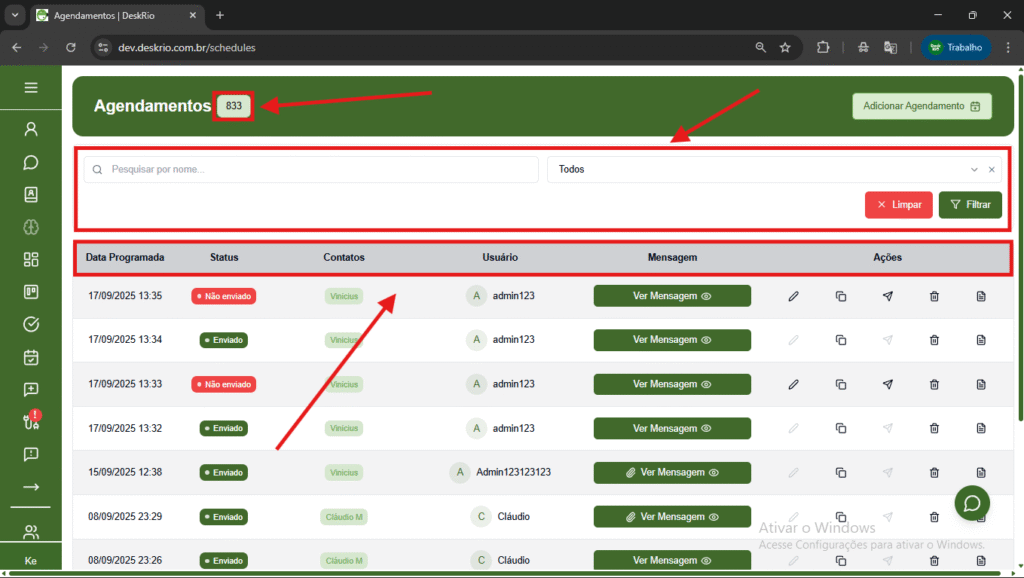Click the sidebar icon with red alert badge
The height and width of the screenshot is (578, 1024).
31,421
